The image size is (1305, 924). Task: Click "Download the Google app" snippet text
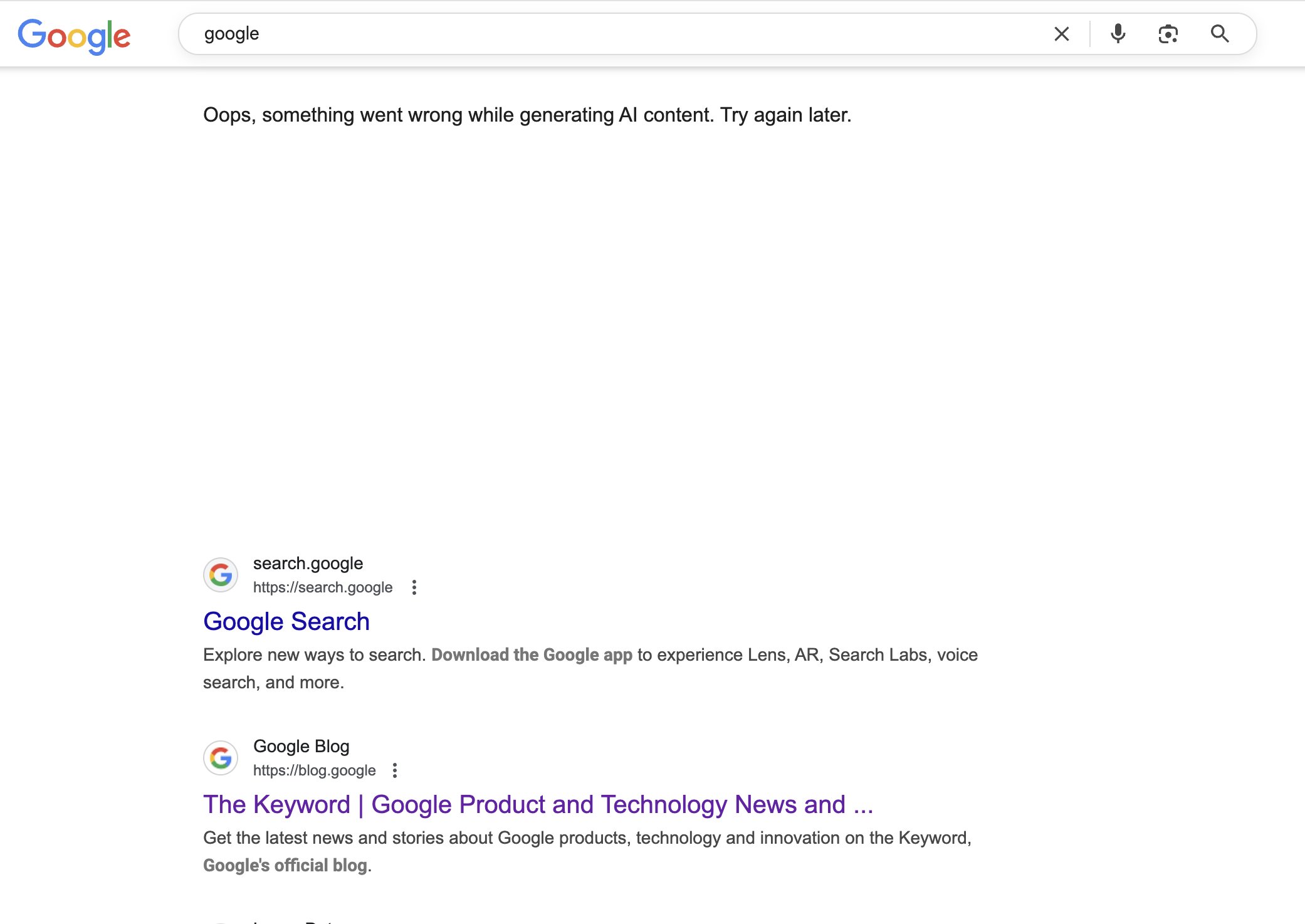point(532,654)
